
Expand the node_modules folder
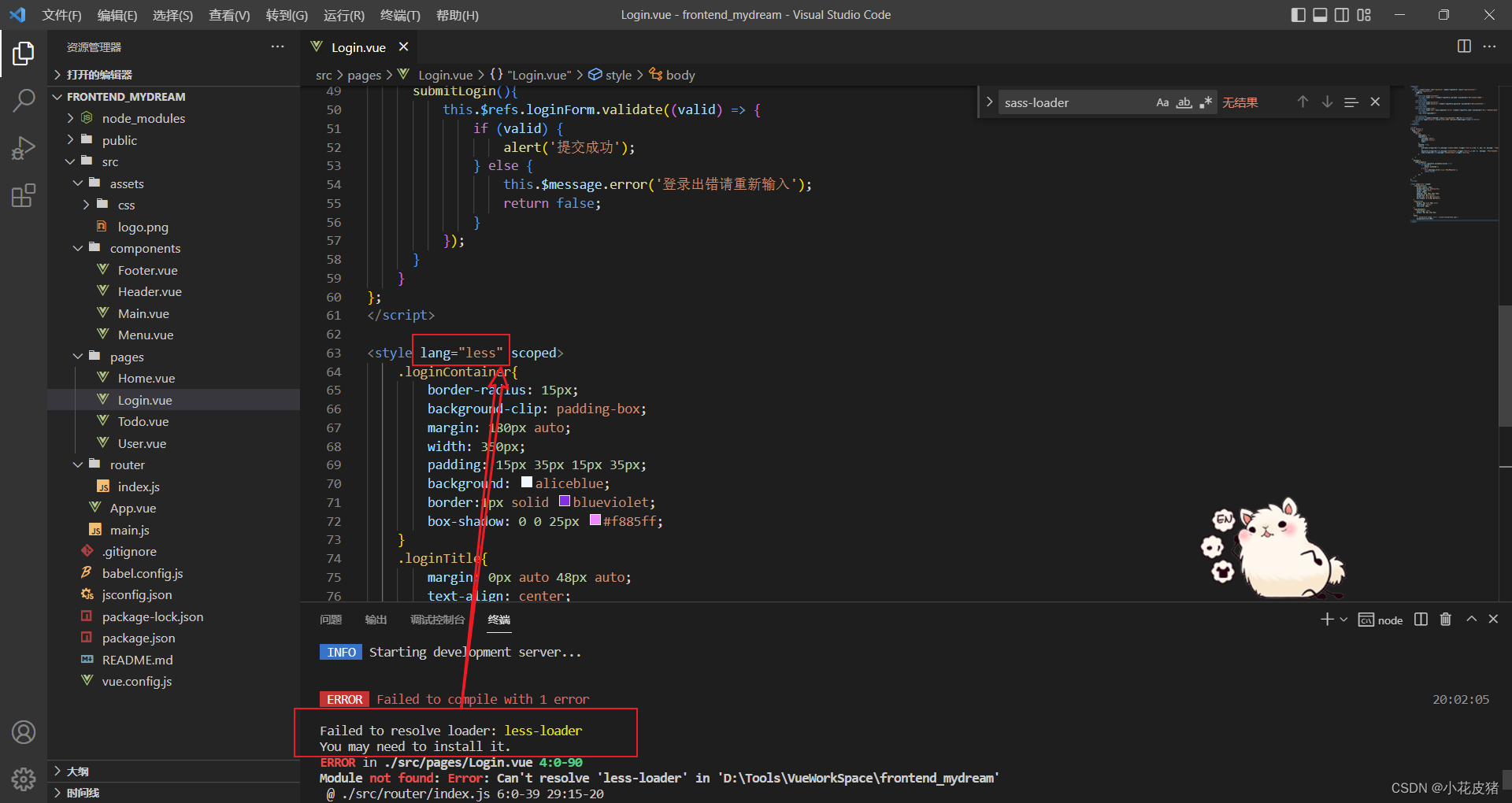coord(143,118)
